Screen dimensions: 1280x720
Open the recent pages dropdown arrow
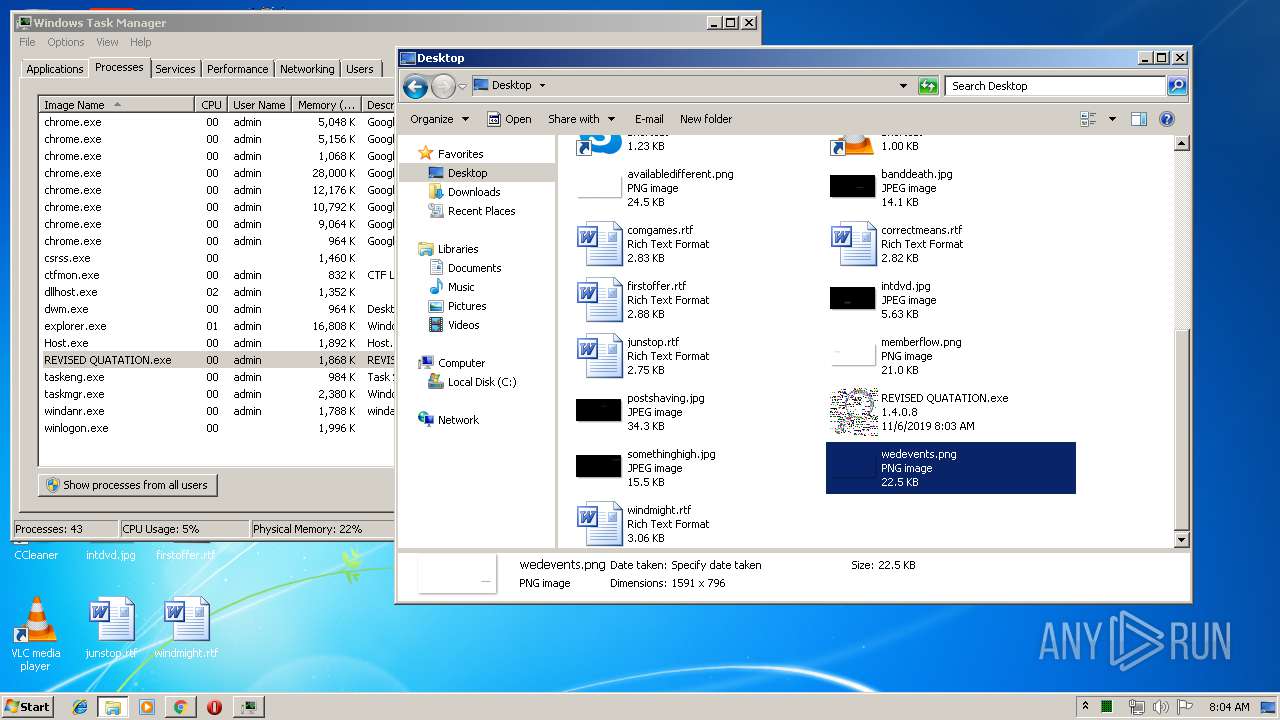(x=463, y=87)
